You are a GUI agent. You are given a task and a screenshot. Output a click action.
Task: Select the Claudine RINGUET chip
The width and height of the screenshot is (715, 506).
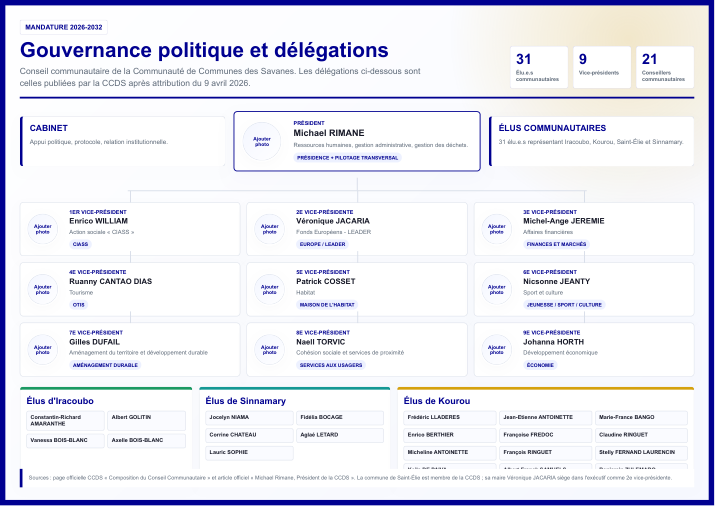click(x=641, y=435)
